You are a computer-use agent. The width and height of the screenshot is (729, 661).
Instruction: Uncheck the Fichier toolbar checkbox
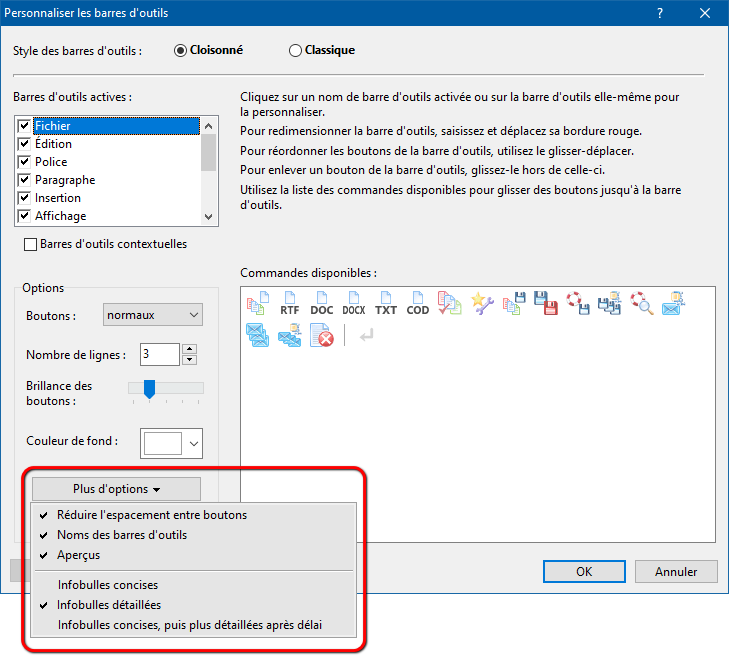coord(24,126)
